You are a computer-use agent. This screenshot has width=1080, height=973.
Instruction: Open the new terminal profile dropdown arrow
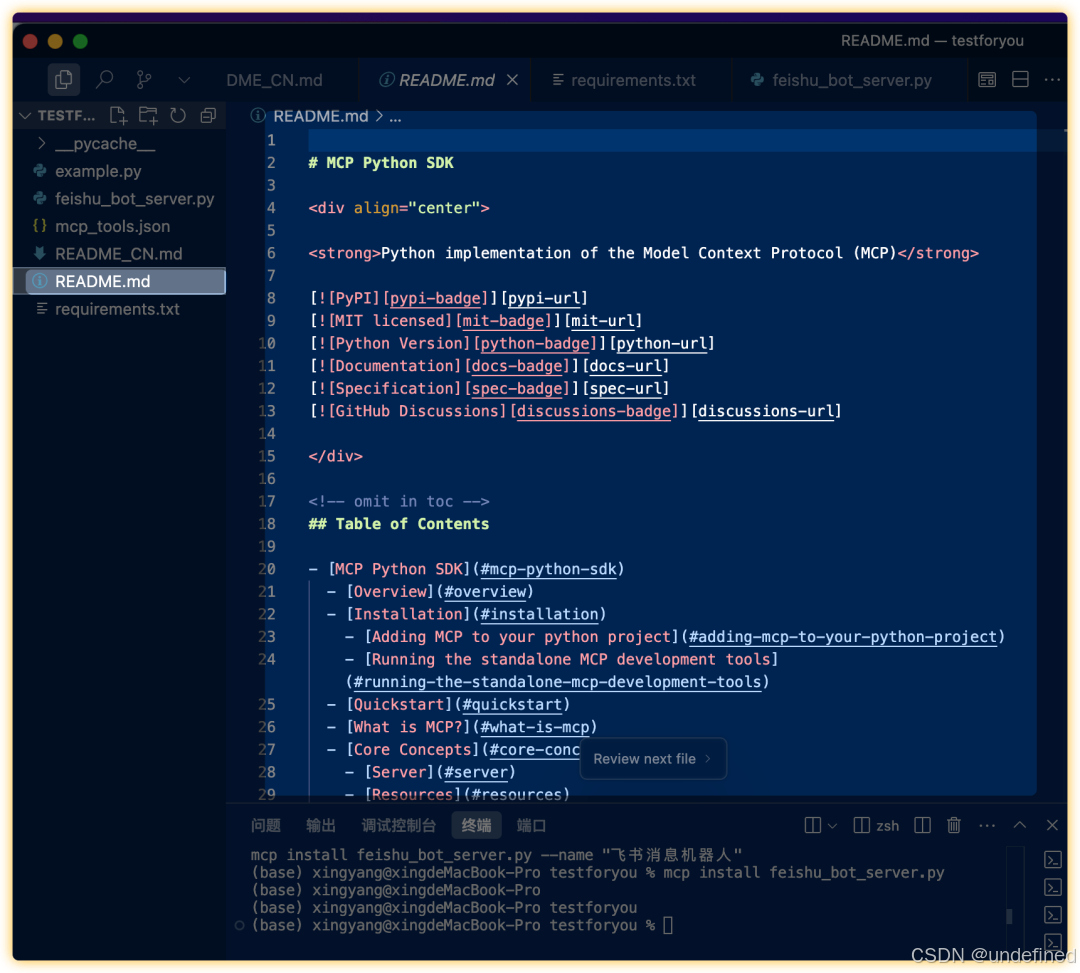(x=832, y=826)
